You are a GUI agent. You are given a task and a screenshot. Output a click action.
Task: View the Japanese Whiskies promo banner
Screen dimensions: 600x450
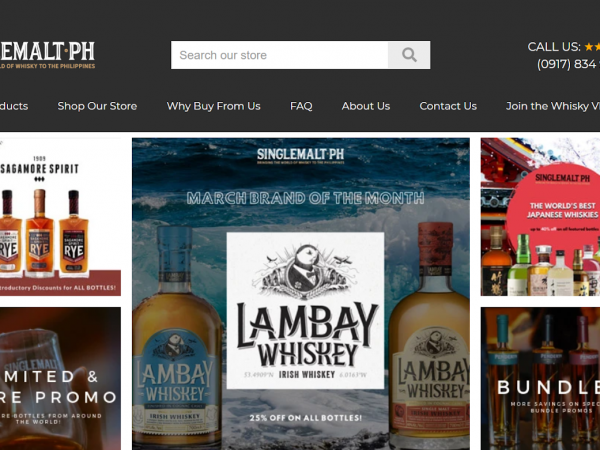540,217
